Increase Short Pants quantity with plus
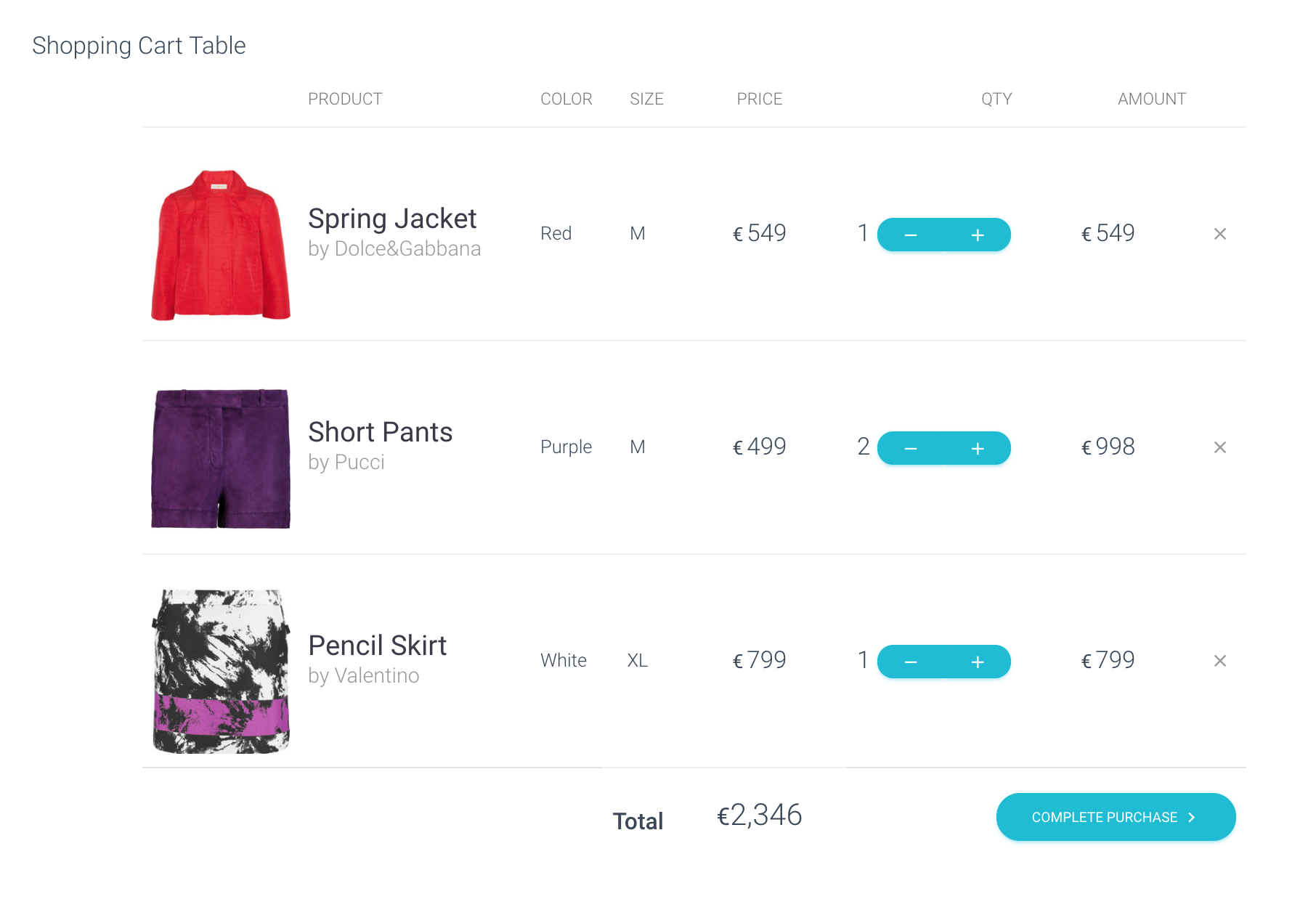The image size is (1316, 899). (x=978, y=449)
